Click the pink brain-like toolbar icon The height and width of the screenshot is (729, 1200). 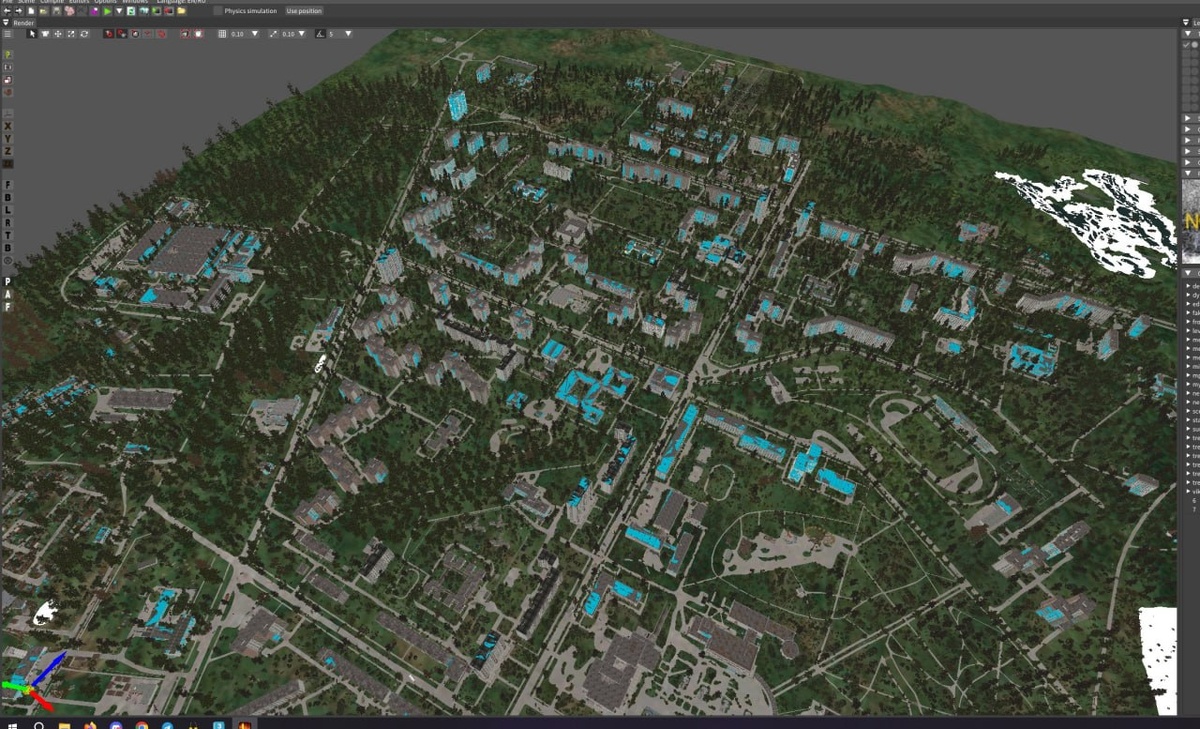[69, 11]
